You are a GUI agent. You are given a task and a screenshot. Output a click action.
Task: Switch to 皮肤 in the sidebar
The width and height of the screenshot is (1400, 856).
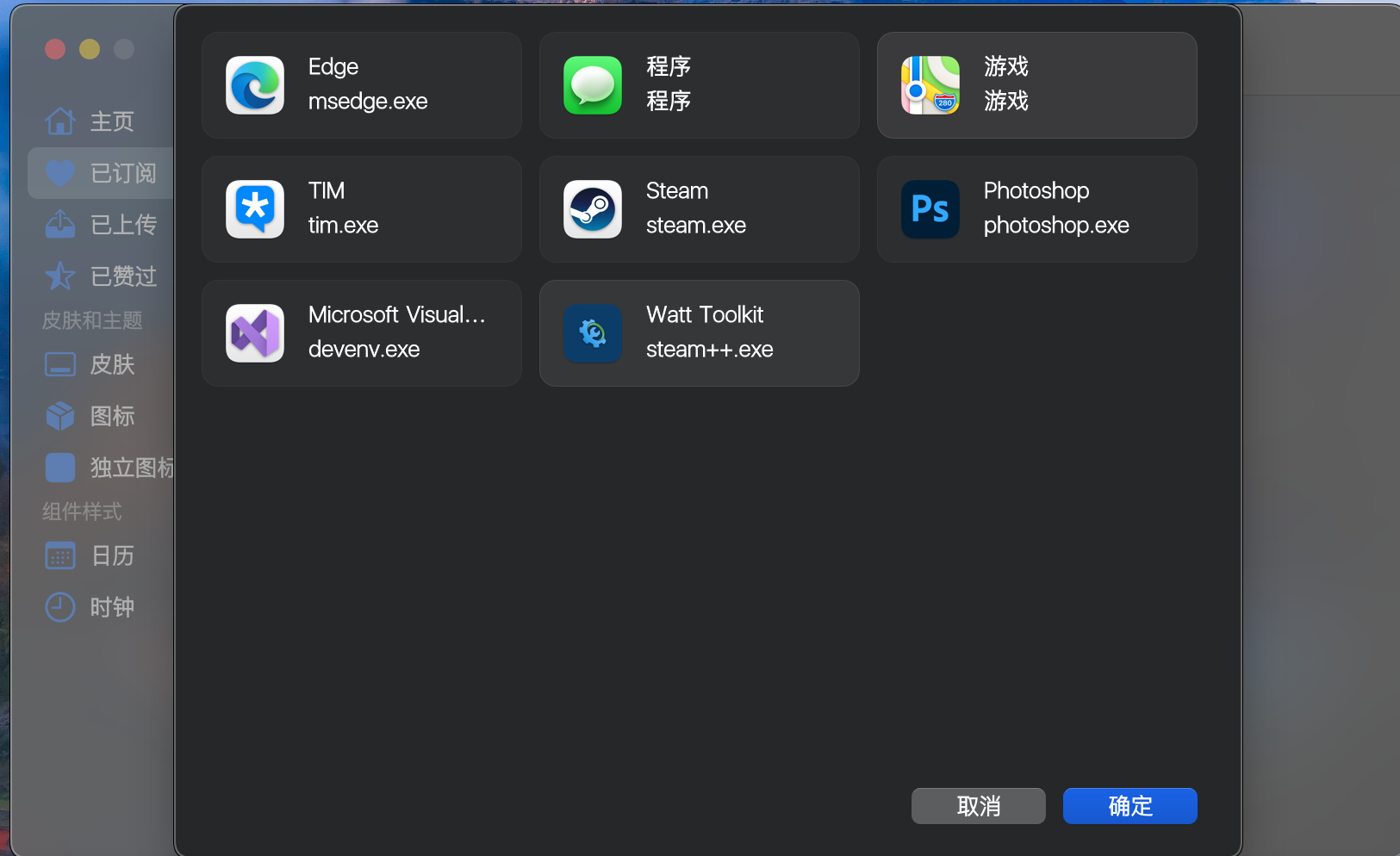pos(101,364)
